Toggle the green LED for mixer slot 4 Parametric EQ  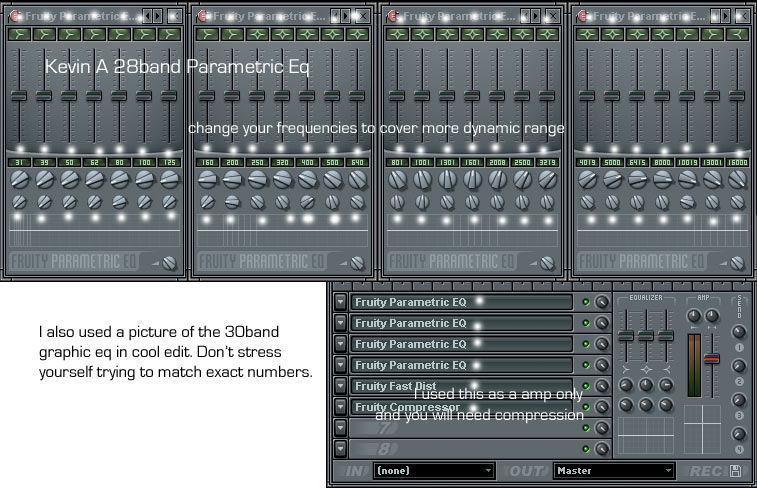[x=586, y=365]
